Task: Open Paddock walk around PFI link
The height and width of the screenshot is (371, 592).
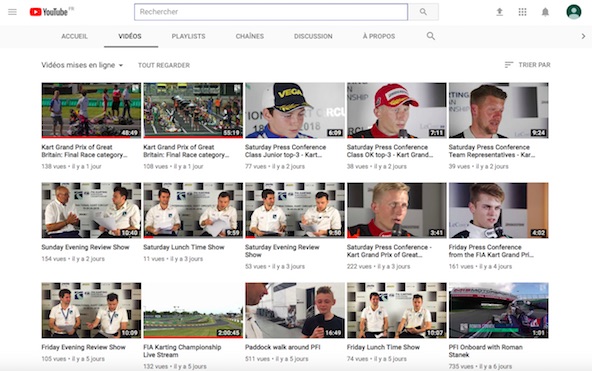Action: pos(282,347)
